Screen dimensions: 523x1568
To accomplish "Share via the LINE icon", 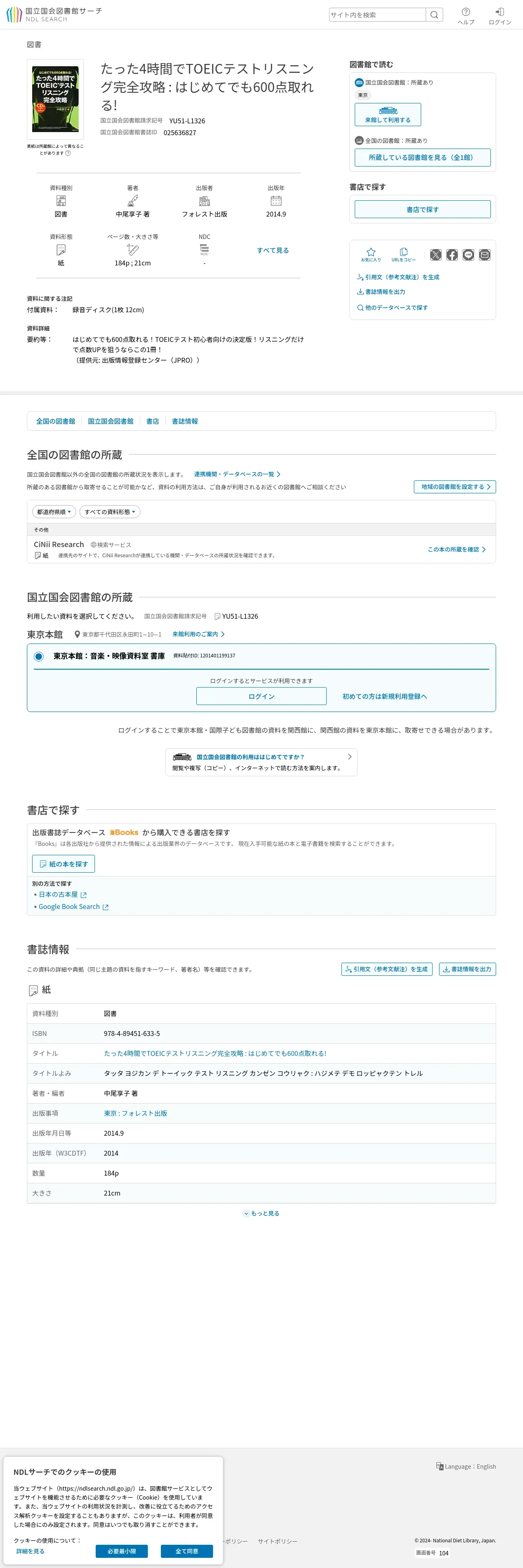I will coord(468,254).
